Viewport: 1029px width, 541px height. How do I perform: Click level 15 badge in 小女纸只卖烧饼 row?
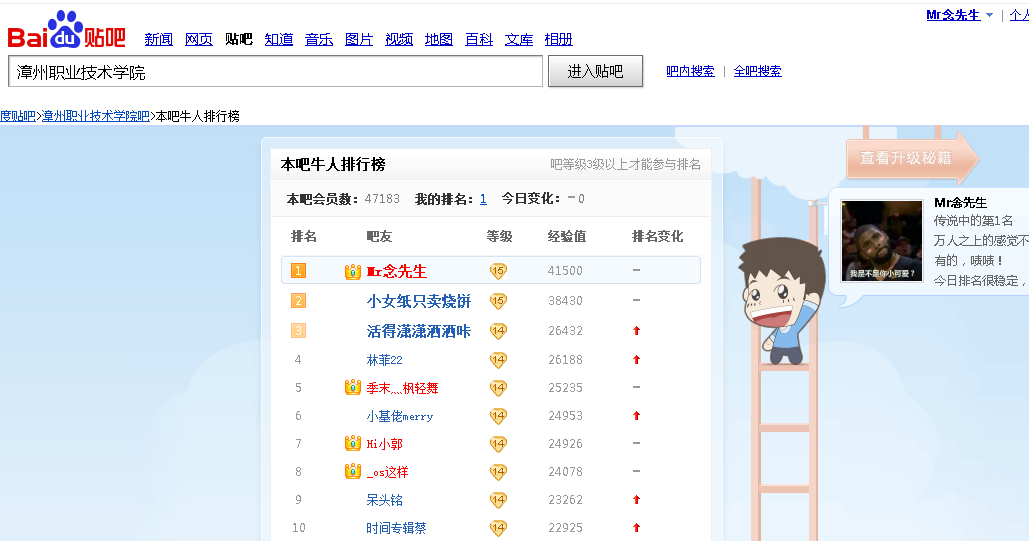pyautogui.click(x=498, y=301)
